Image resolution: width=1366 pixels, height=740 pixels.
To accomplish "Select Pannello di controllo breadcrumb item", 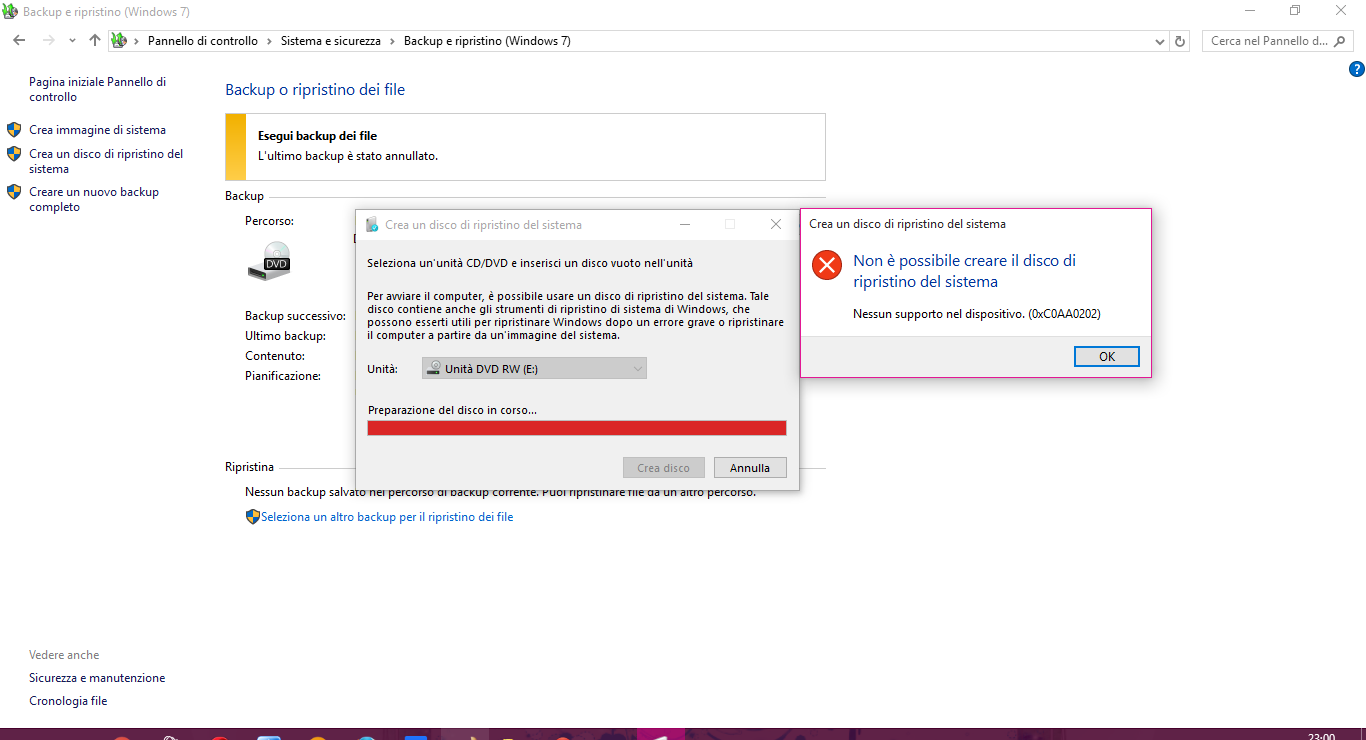I will 202,41.
